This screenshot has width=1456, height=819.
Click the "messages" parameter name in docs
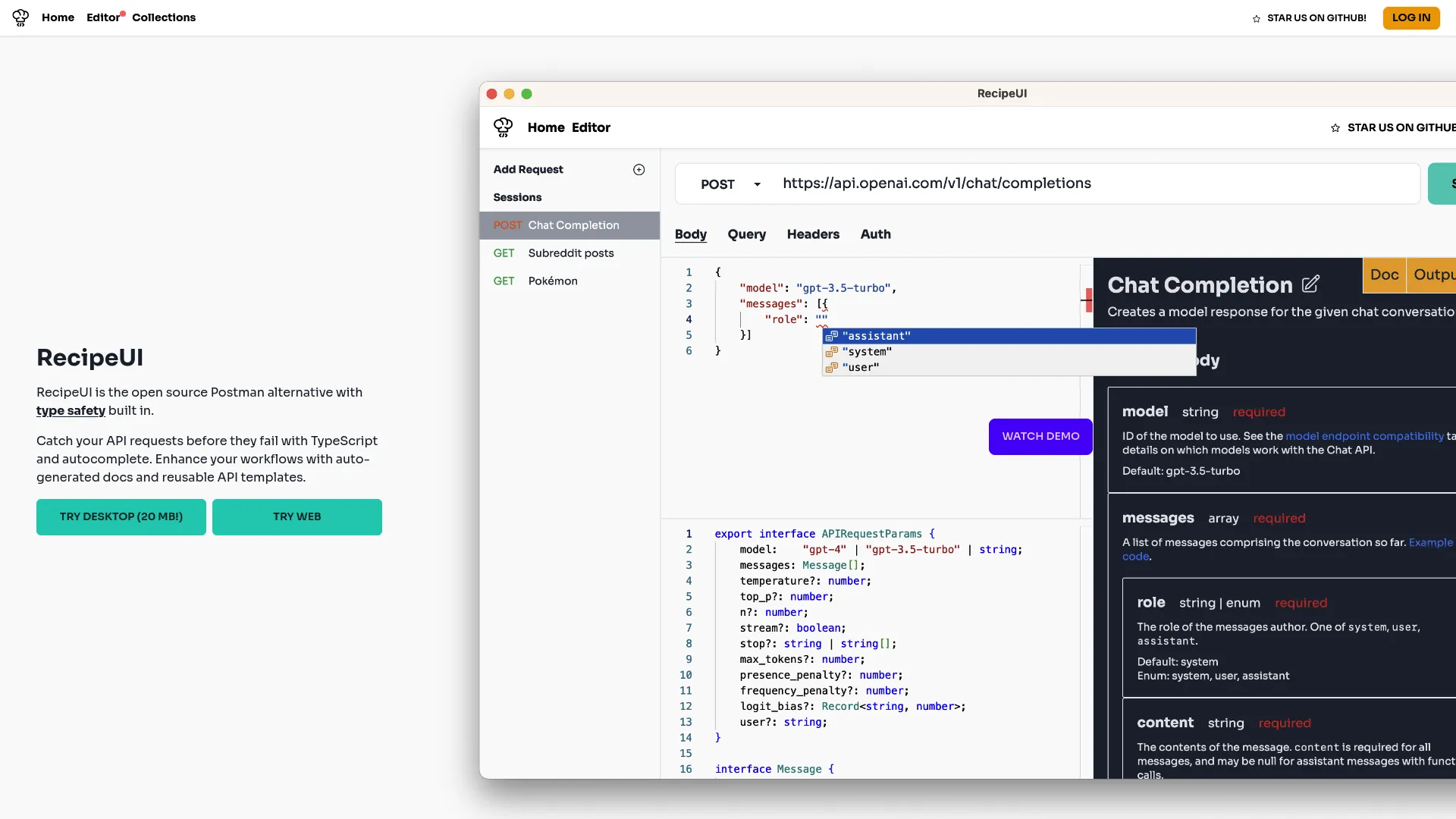coord(1158,518)
